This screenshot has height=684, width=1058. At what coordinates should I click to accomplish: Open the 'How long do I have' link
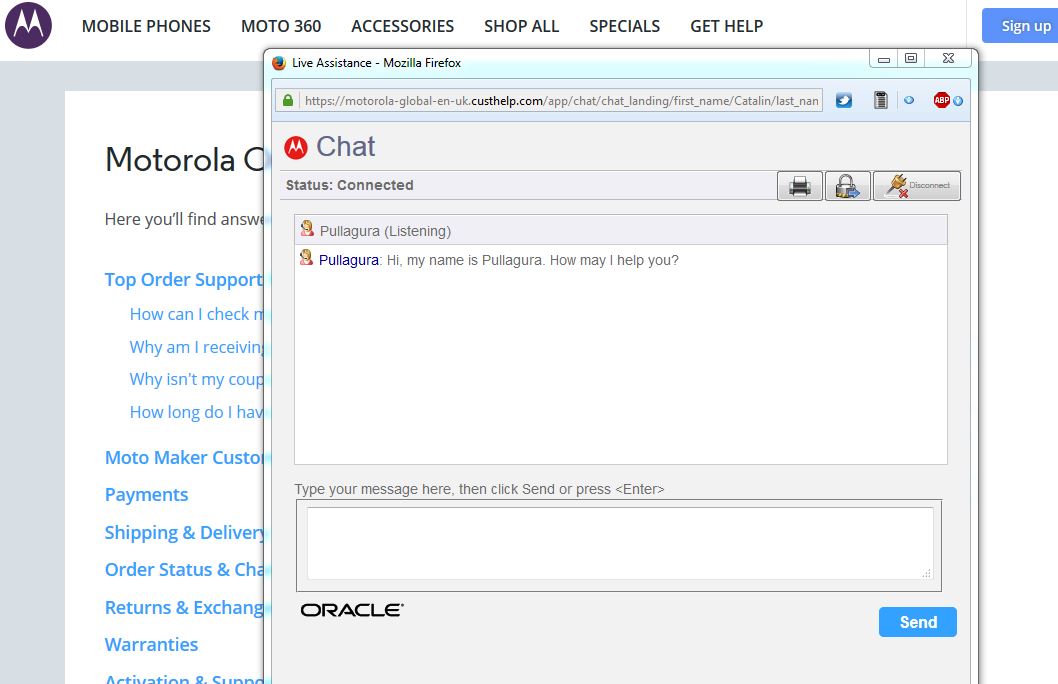[x=196, y=412]
